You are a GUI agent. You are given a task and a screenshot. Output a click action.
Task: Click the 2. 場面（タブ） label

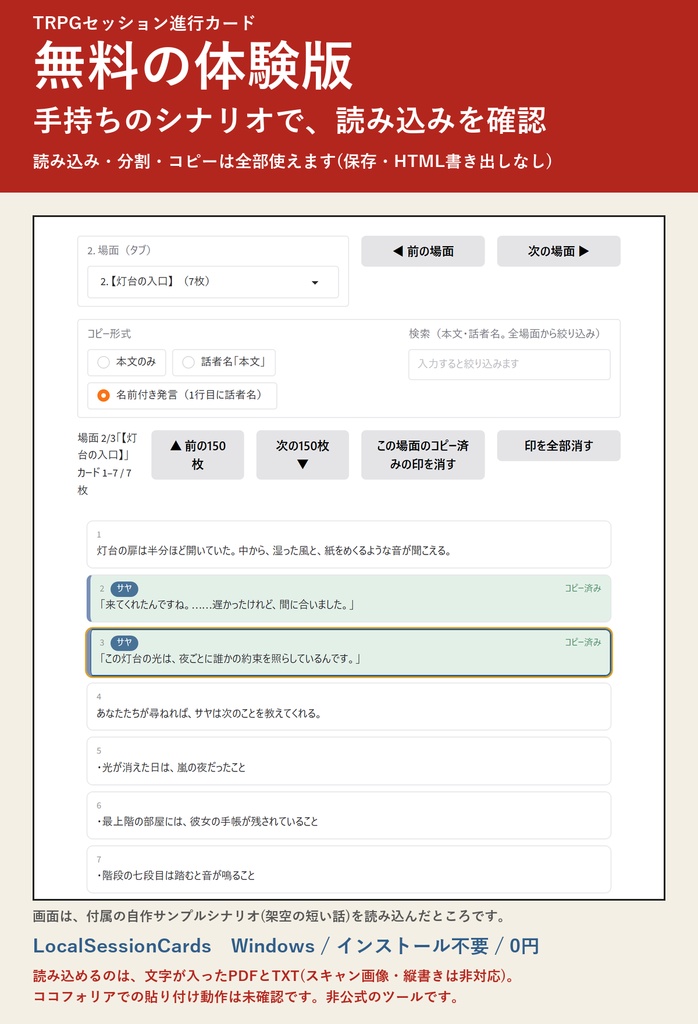point(119,250)
